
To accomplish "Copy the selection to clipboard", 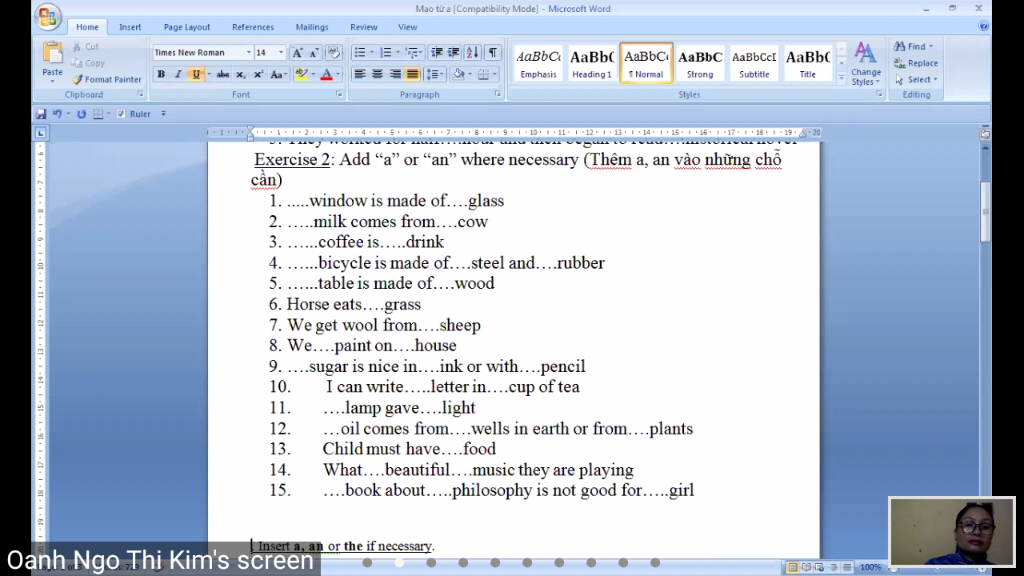I will point(88,63).
